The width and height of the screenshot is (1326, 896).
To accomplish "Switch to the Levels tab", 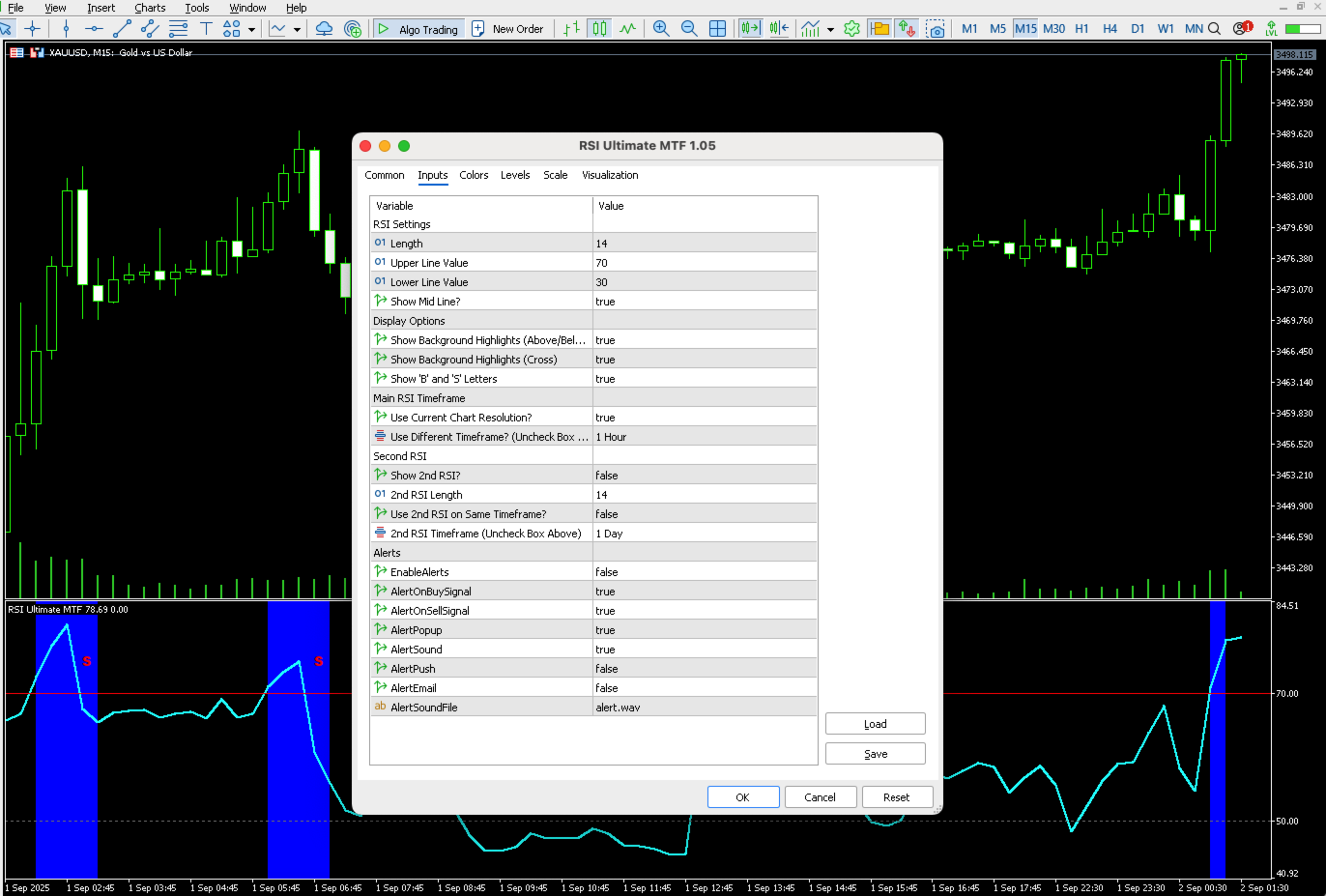I will 515,175.
